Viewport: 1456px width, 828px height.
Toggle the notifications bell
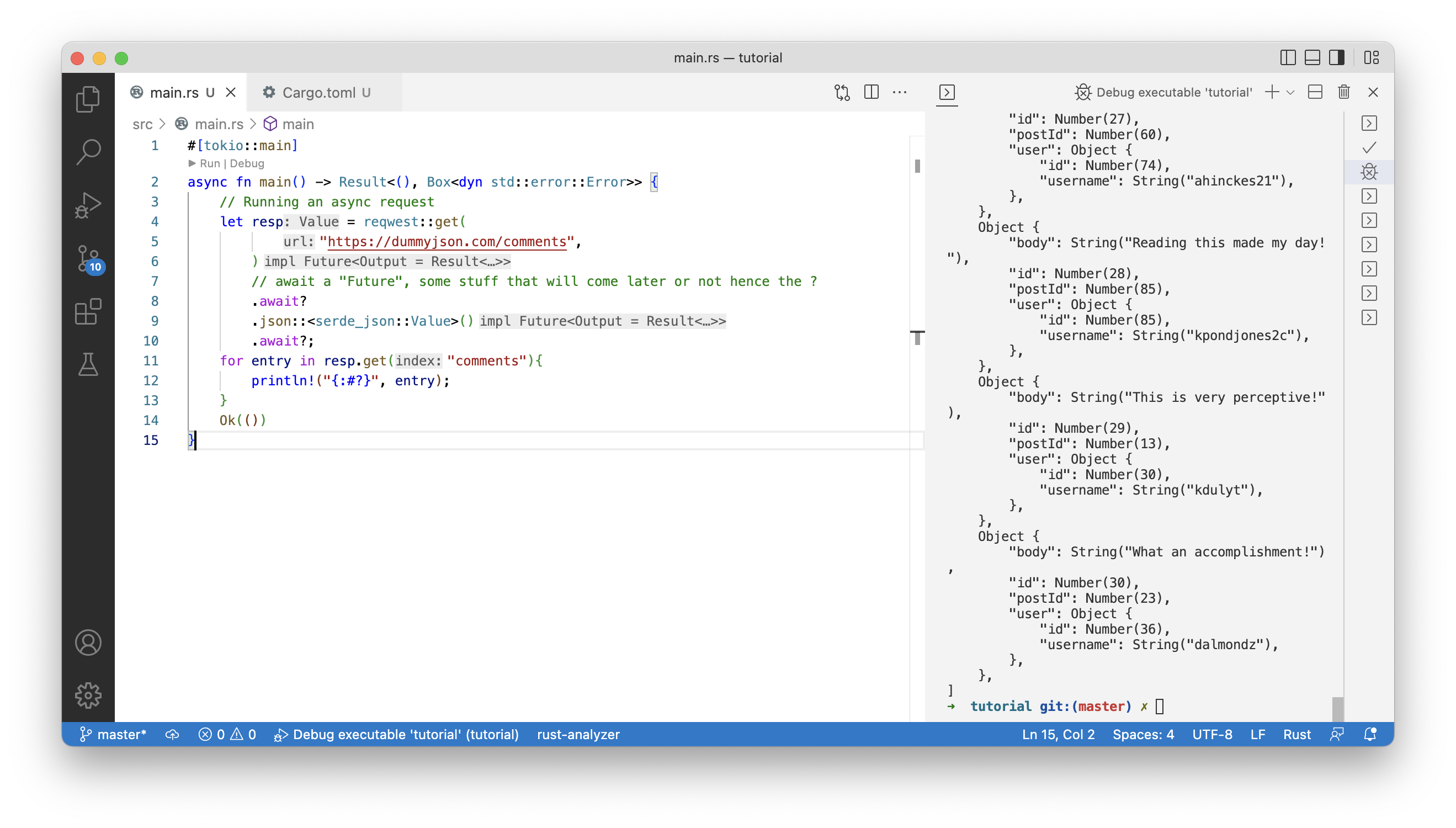(x=1370, y=734)
